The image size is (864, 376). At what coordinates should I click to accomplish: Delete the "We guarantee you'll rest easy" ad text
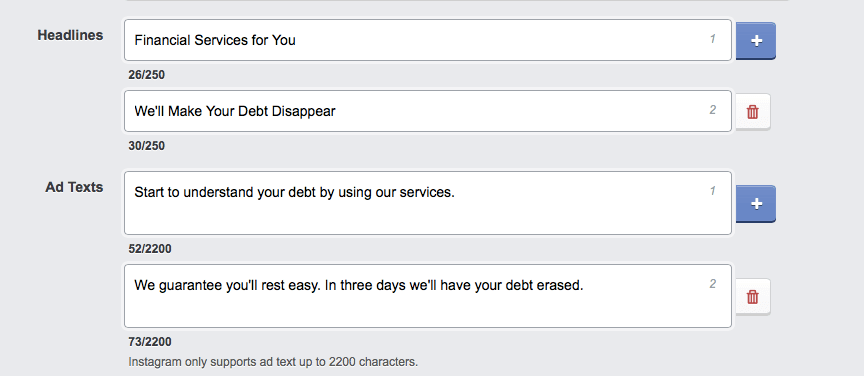753,297
